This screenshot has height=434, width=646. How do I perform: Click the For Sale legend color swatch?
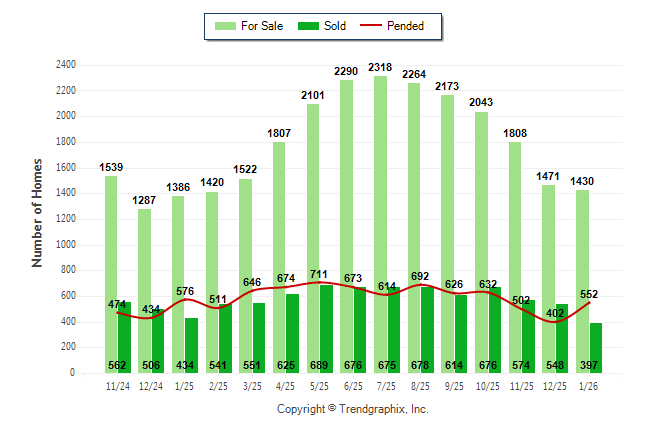[x=225, y=27]
